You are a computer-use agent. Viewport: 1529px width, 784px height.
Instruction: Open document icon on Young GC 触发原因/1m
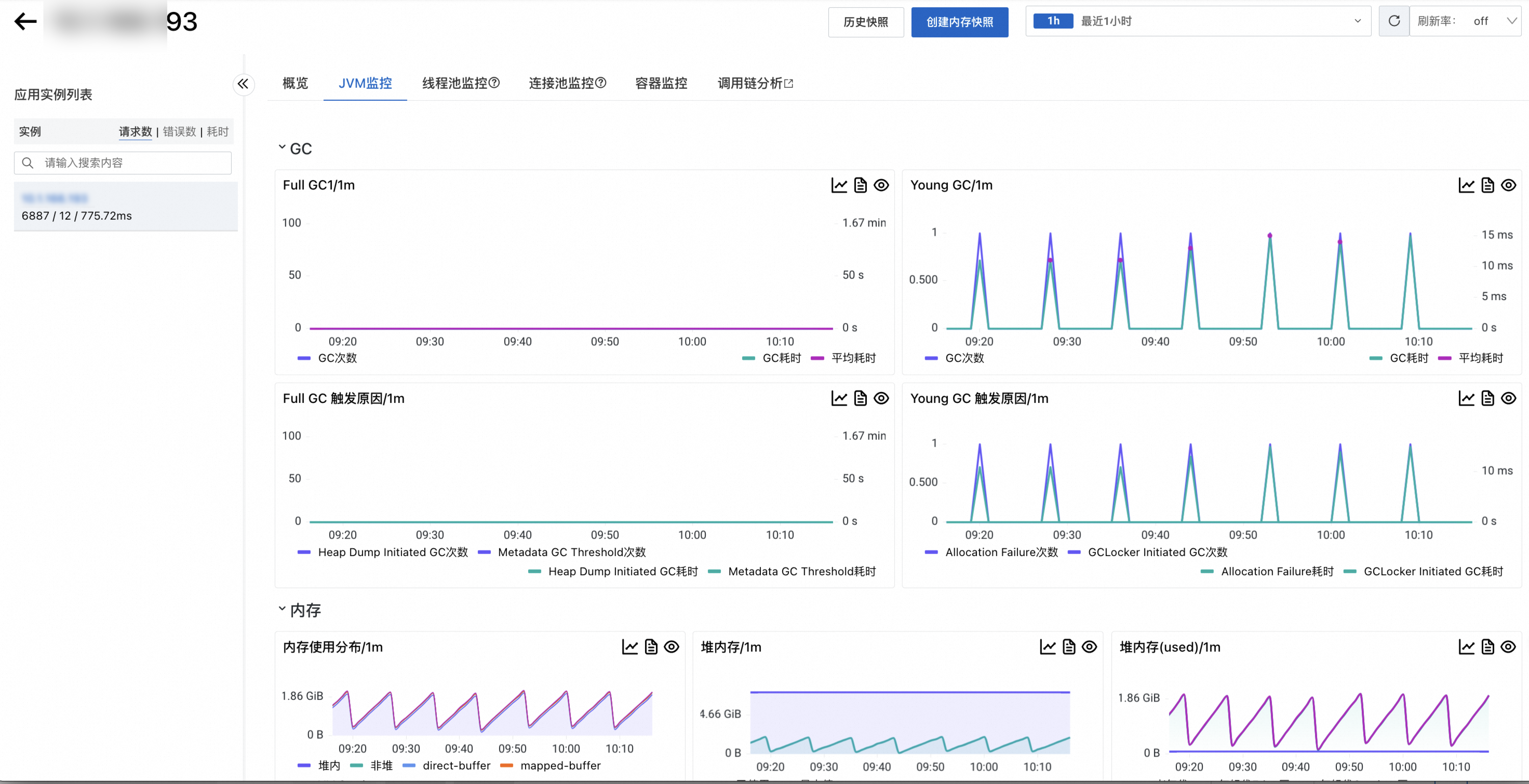[1487, 398]
